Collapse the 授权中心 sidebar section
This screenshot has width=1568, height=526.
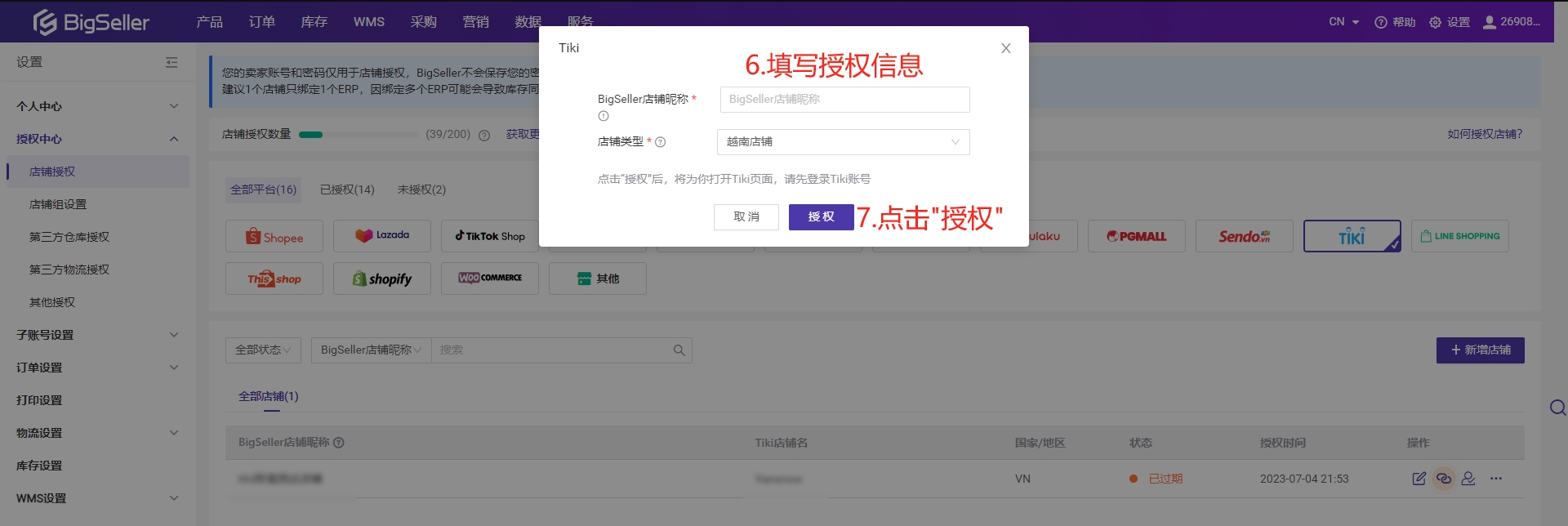click(98, 139)
